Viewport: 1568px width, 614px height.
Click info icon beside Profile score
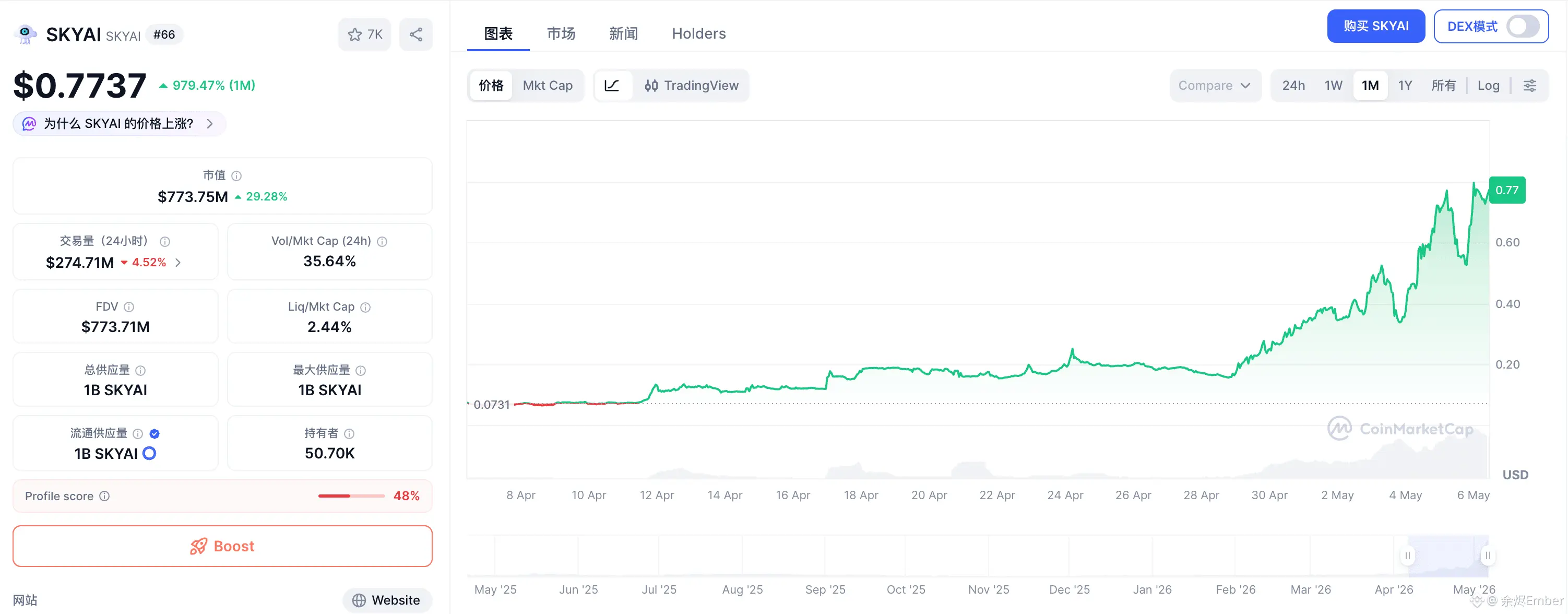point(105,496)
